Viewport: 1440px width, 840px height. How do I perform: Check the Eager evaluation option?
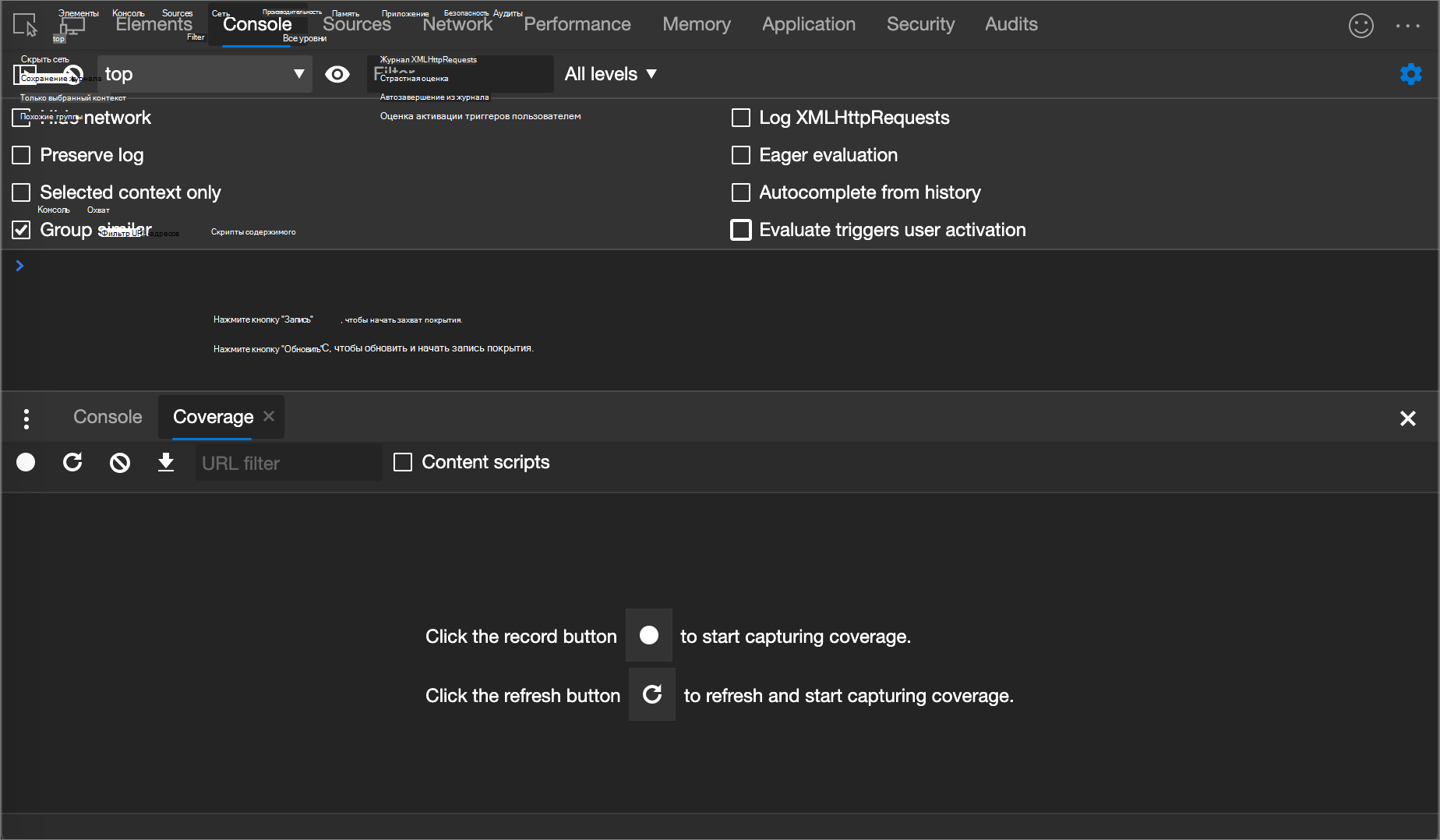pyautogui.click(x=741, y=155)
